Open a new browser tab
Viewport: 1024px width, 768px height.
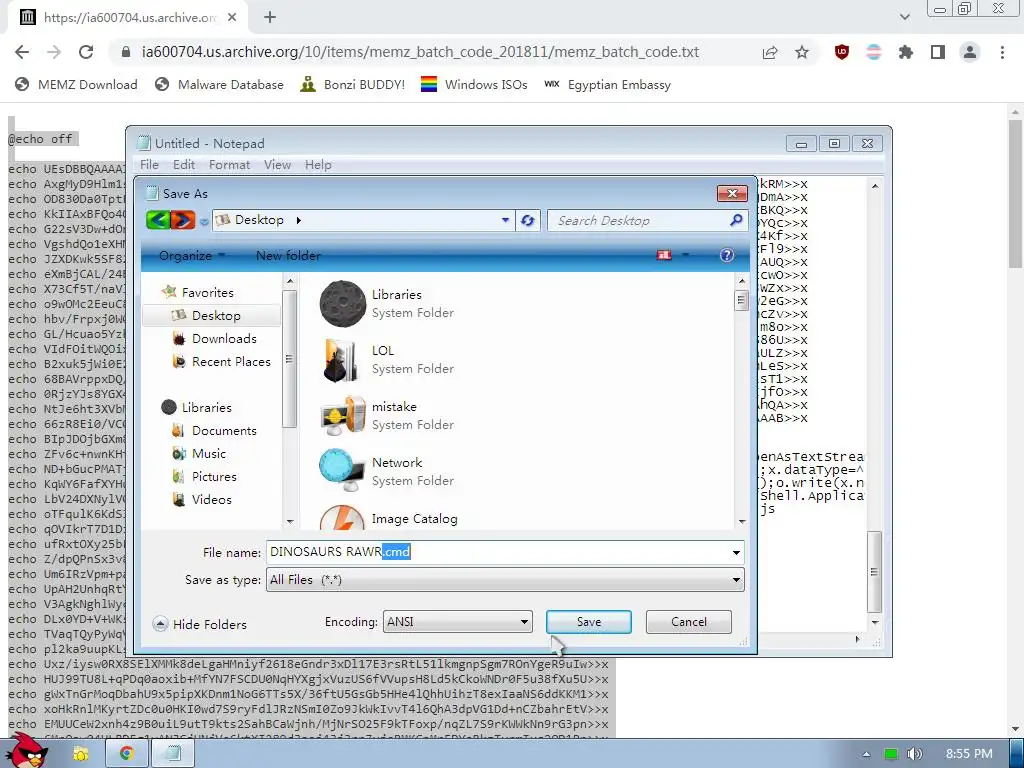click(x=270, y=18)
